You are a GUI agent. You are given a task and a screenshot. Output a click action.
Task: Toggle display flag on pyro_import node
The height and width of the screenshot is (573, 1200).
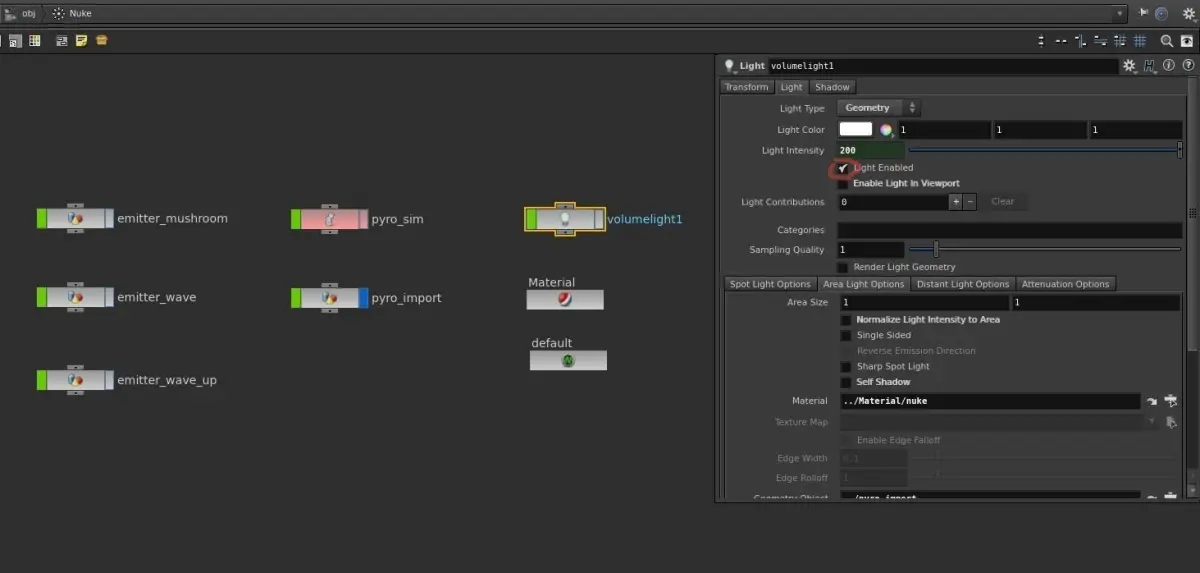(x=363, y=298)
